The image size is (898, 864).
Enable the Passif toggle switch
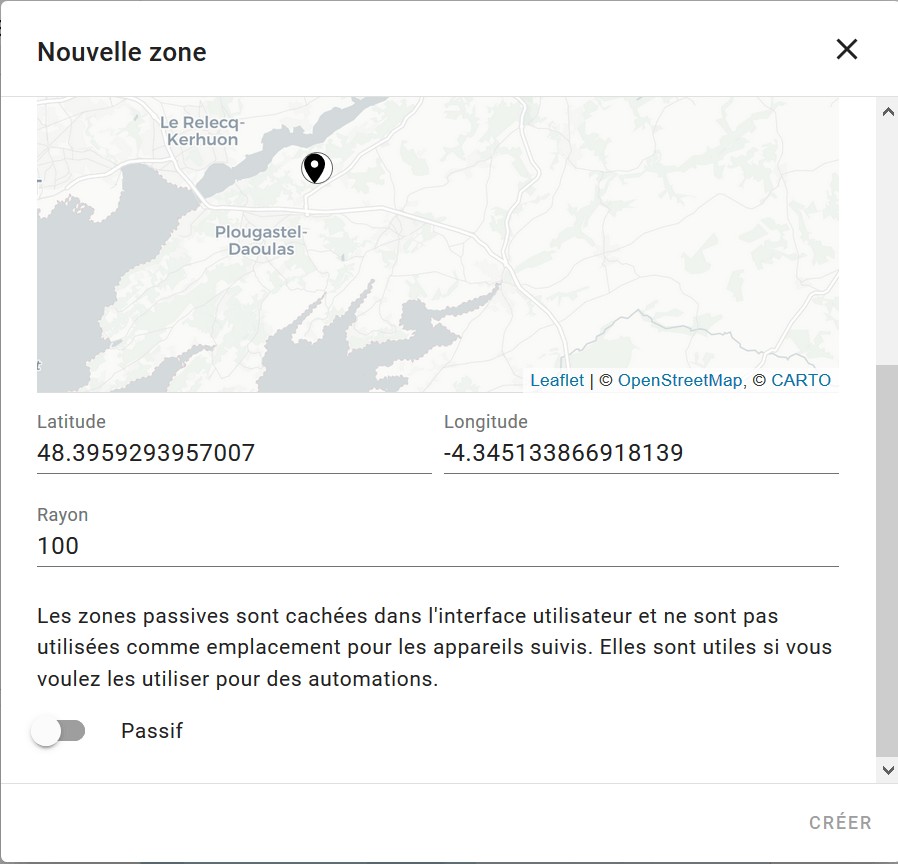coord(58,731)
